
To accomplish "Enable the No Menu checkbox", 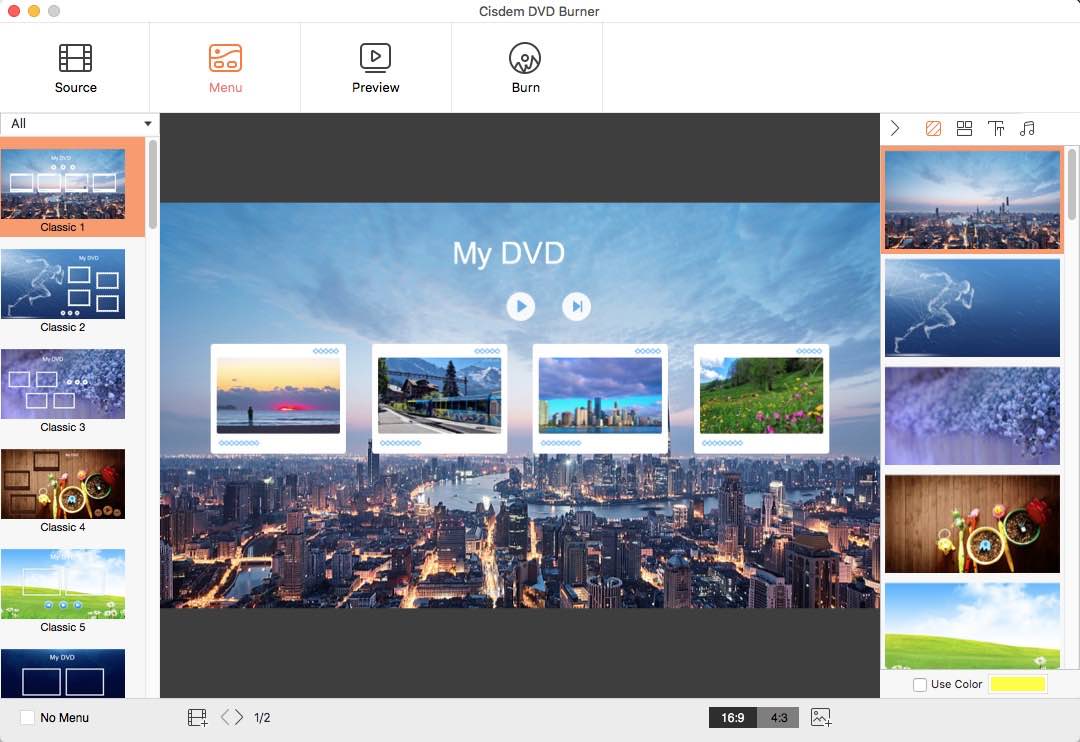I will click(27, 717).
